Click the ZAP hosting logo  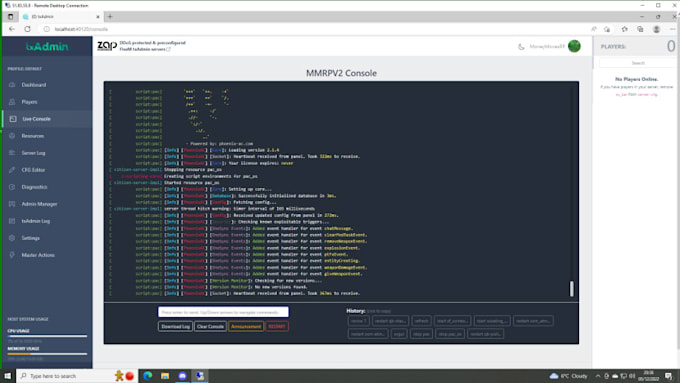pos(107,46)
